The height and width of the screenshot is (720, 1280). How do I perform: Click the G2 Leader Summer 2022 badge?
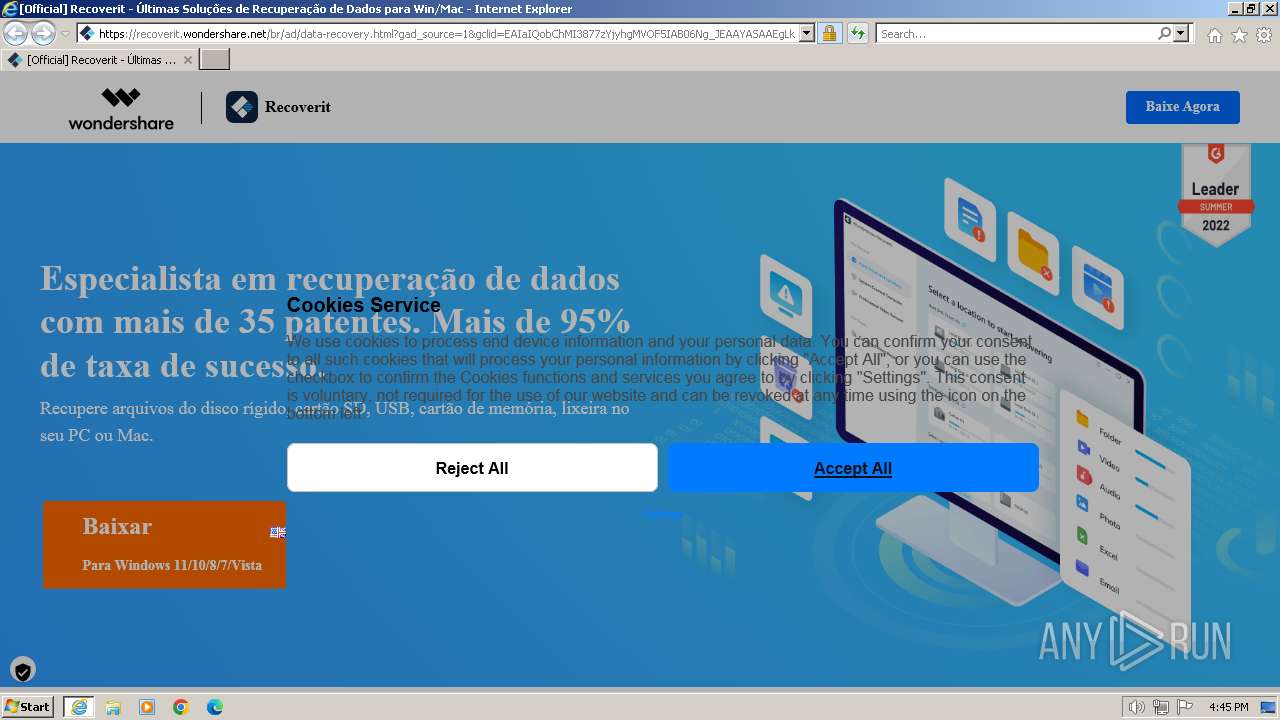(1215, 195)
